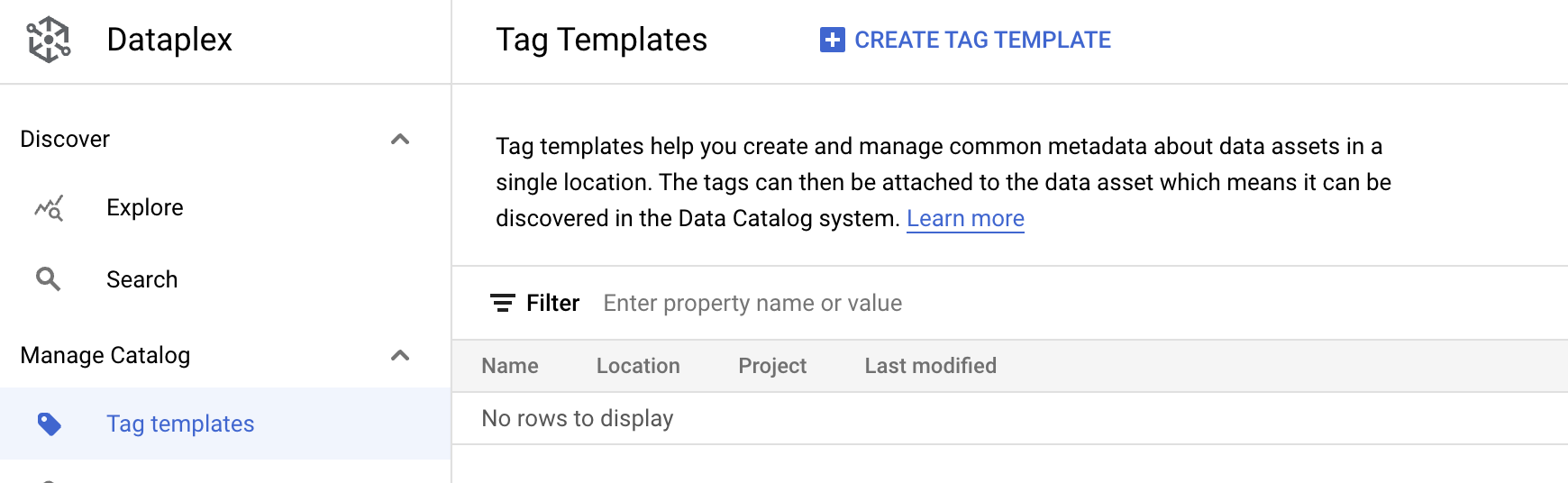Click the Dataplex product logo icon
This screenshot has height=483, width=1568.
(49, 40)
